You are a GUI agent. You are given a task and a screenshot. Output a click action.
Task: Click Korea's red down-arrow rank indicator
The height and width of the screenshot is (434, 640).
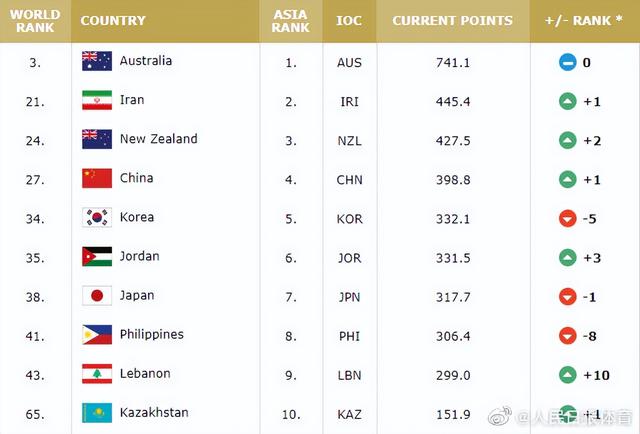coord(568,218)
